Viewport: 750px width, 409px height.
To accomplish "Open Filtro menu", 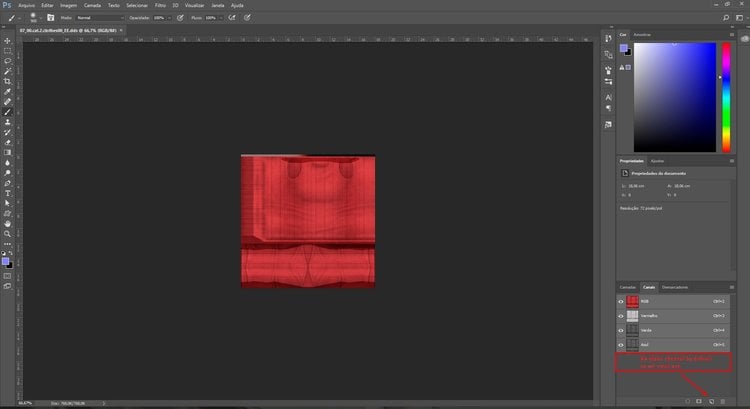I will [160, 5].
